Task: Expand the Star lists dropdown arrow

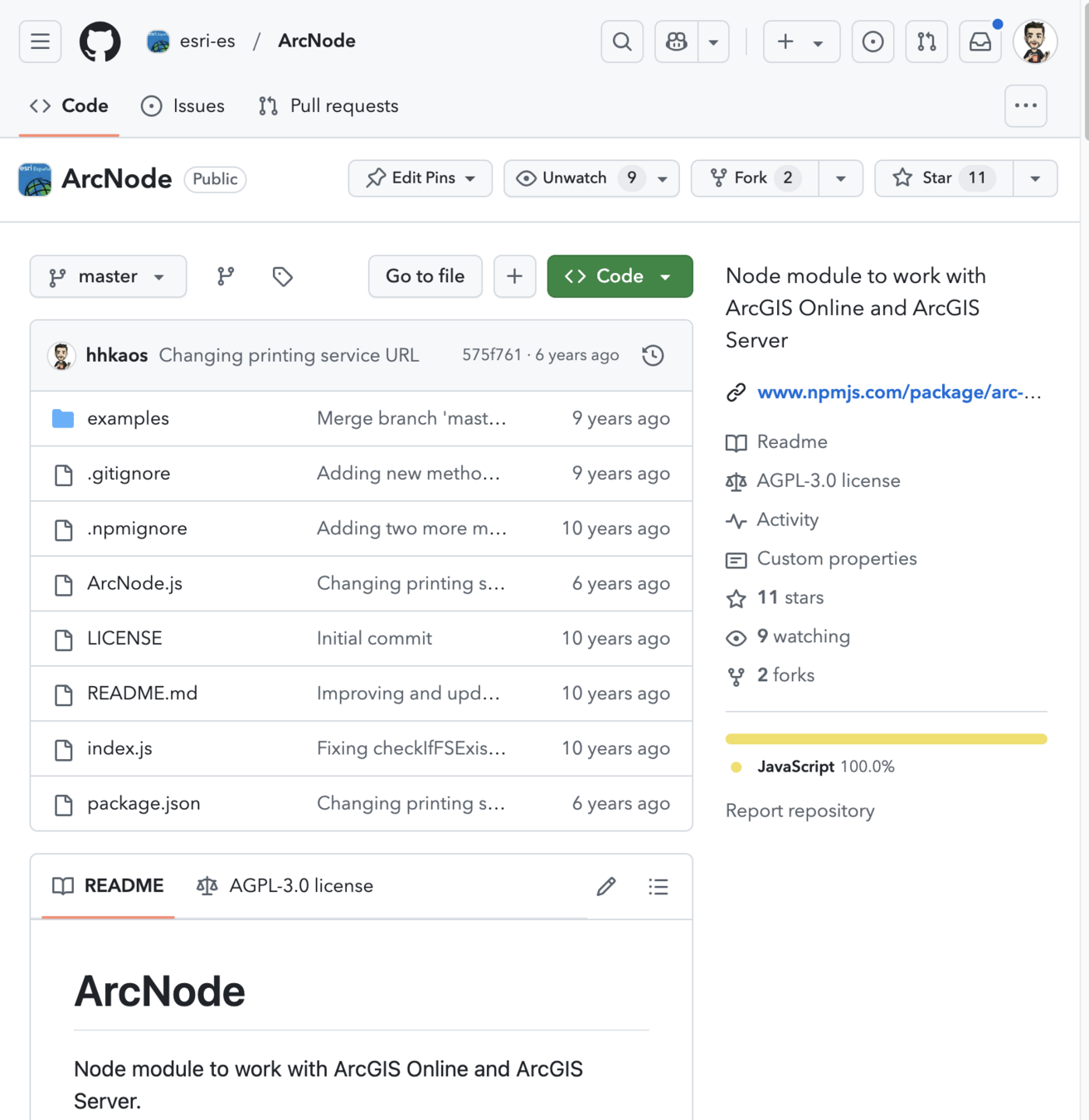Action: pos(1035,178)
